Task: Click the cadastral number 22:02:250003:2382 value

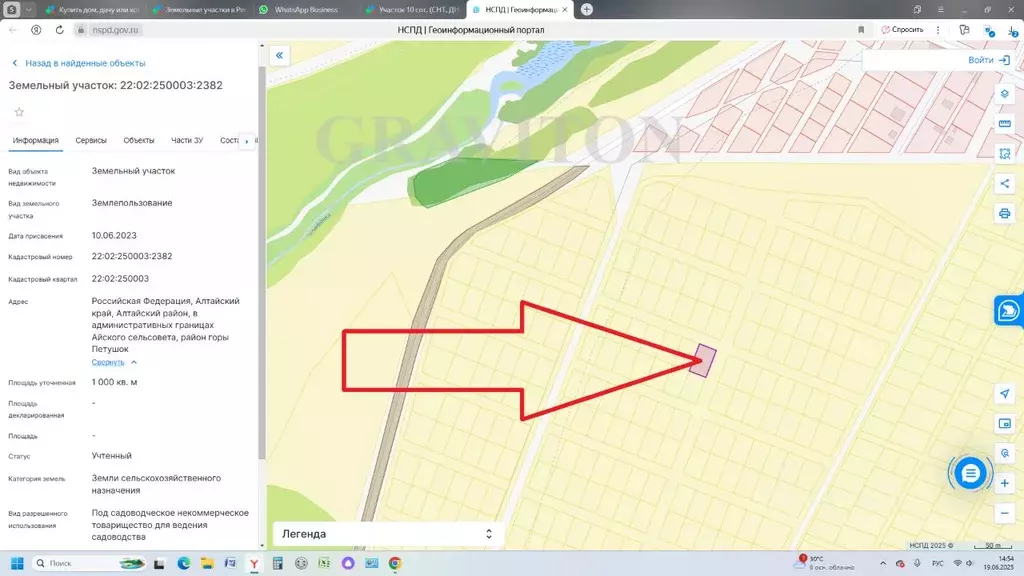Action: click(x=132, y=257)
